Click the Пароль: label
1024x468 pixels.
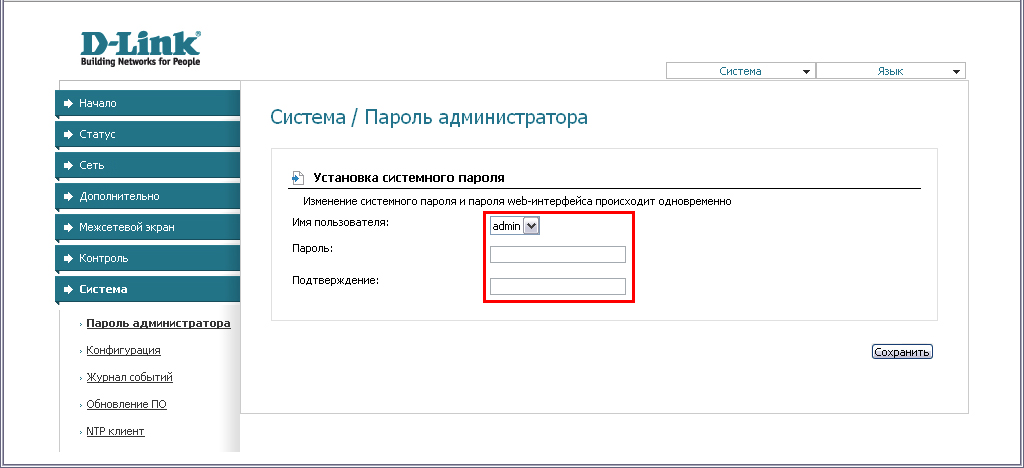(x=312, y=249)
